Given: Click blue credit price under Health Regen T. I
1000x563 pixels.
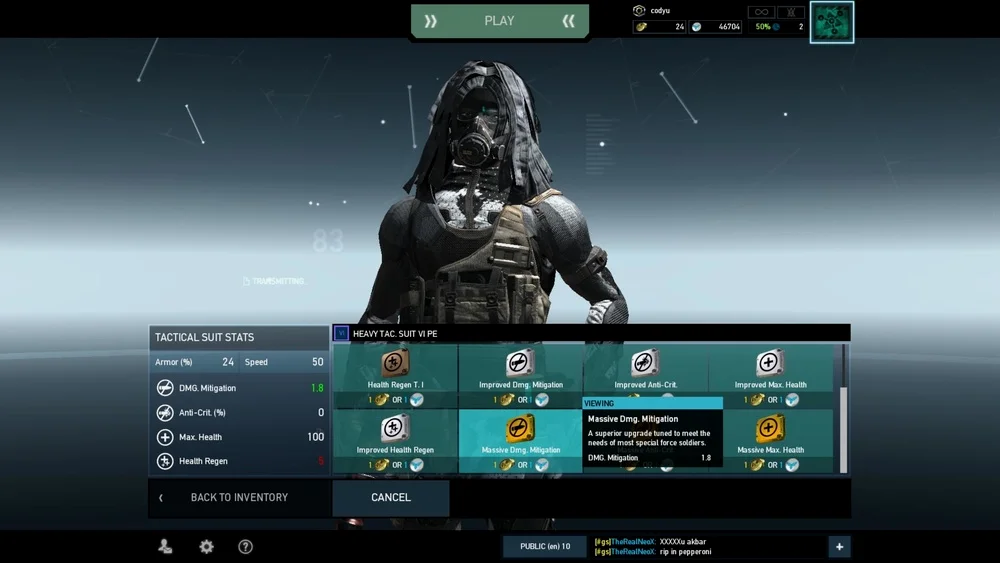Looking at the screenshot, I should pos(414,400).
